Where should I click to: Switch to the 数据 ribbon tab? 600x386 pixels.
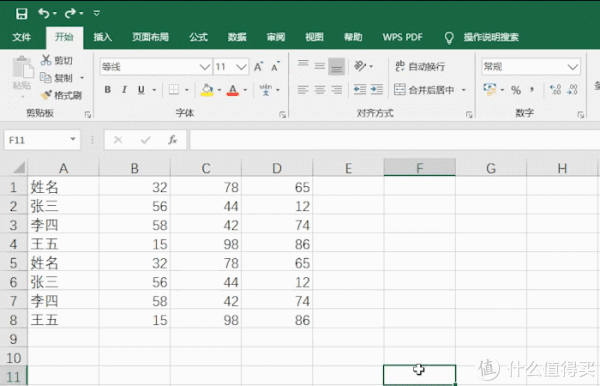237,37
